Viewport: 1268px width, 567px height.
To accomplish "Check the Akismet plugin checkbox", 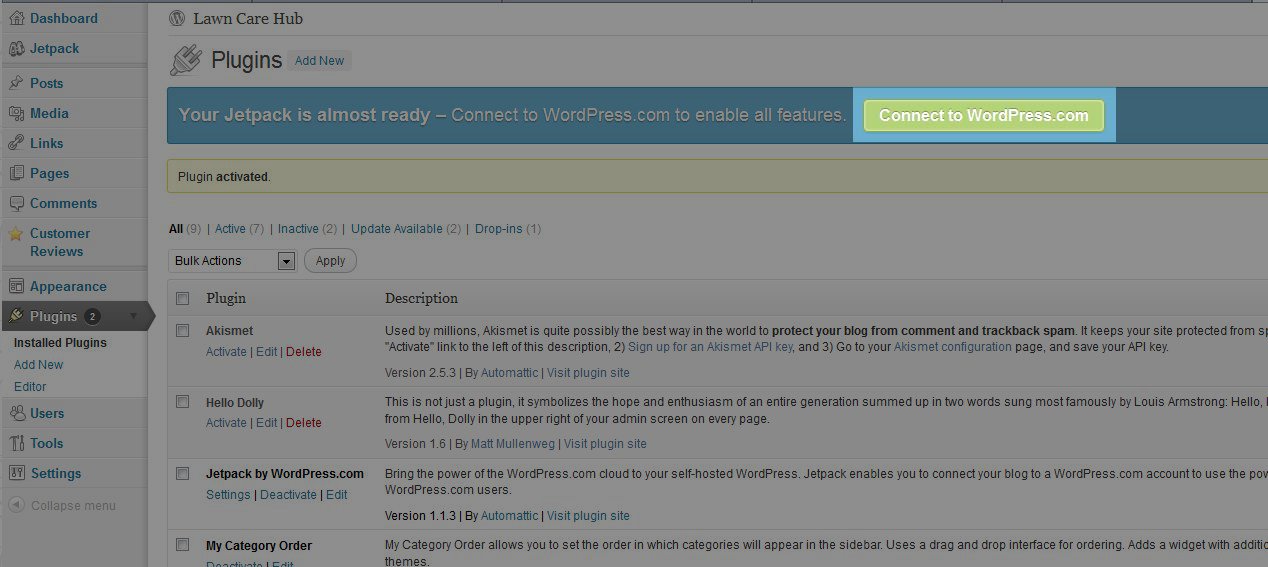I will [182, 330].
